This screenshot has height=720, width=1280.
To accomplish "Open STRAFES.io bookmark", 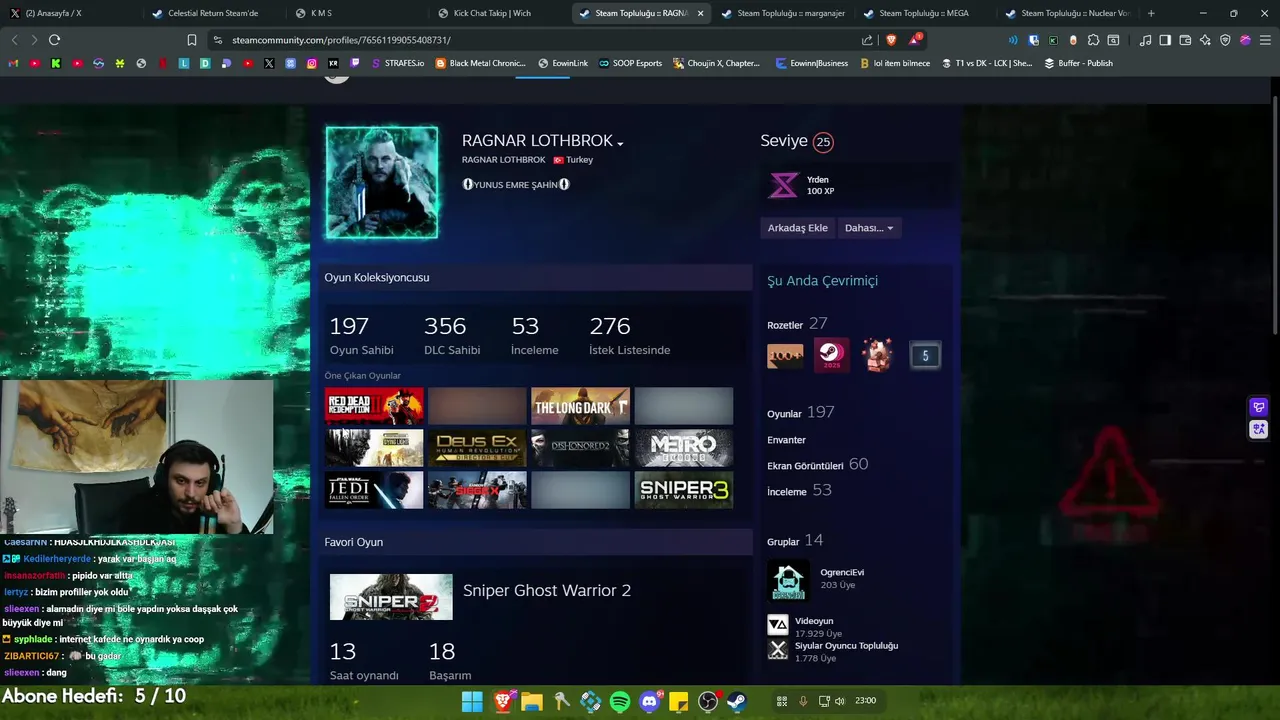I will [398, 63].
